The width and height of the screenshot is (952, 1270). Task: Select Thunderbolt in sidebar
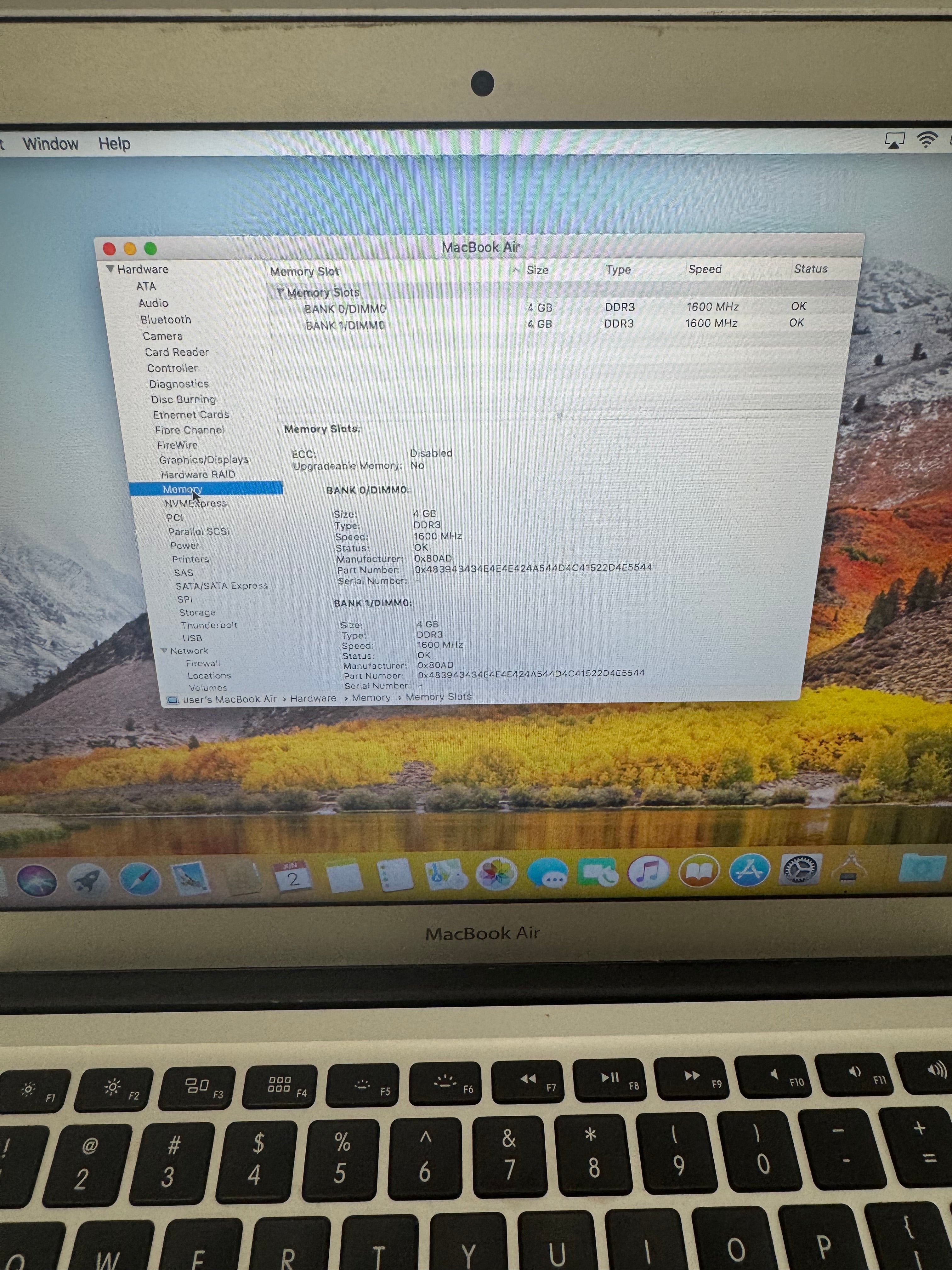(x=209, y=625)
